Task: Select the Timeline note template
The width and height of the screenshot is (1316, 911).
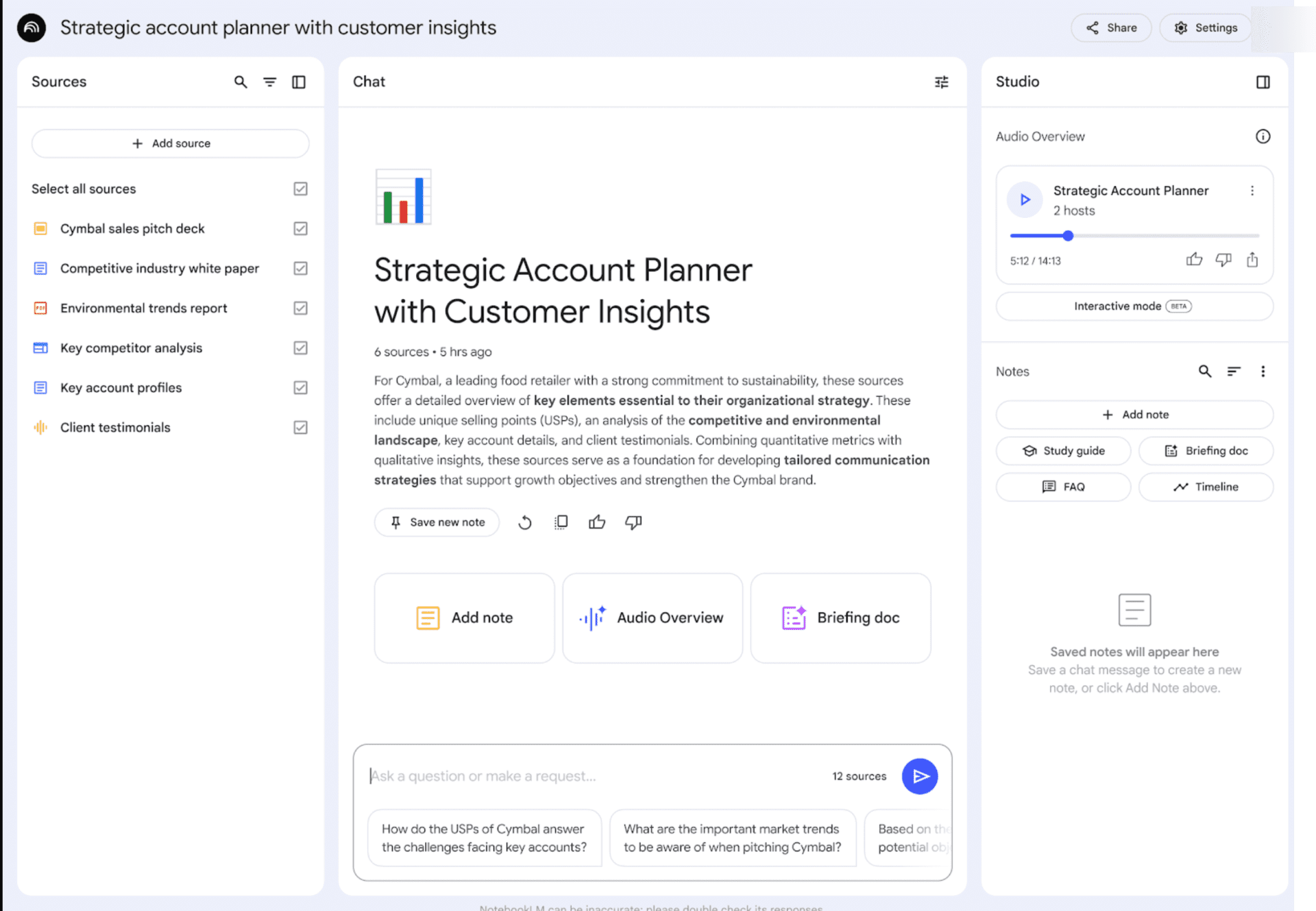Action: coord(1206,487)
